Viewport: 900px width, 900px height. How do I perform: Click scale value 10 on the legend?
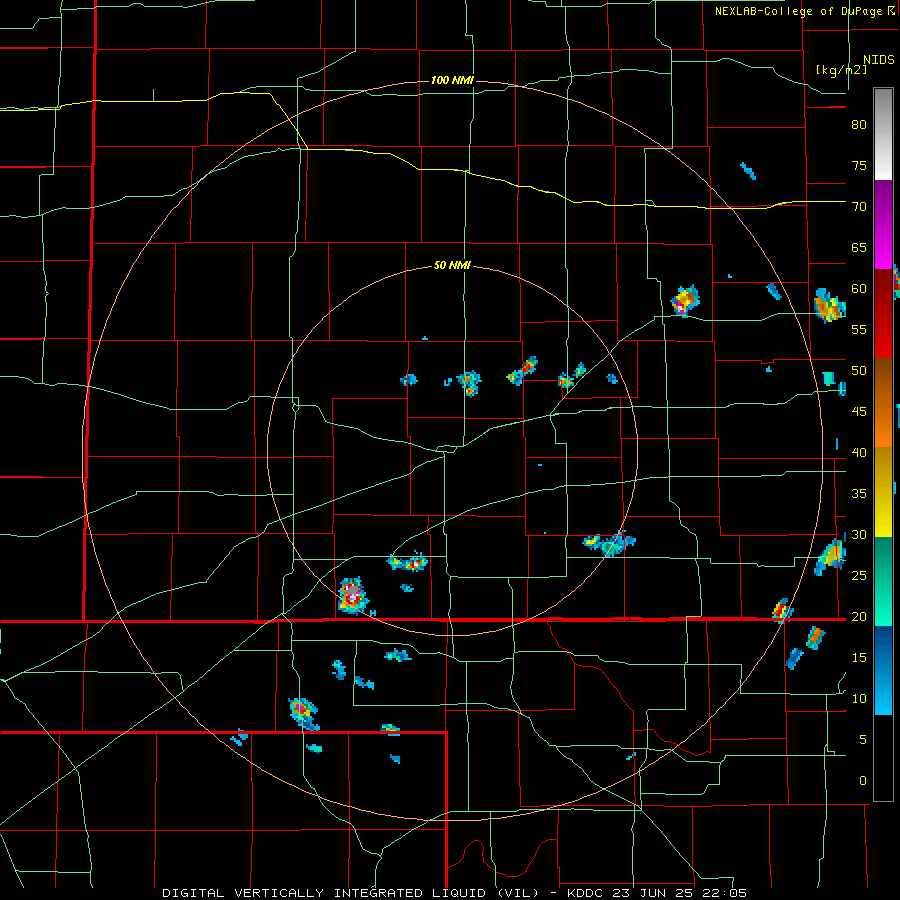[859, 699]
